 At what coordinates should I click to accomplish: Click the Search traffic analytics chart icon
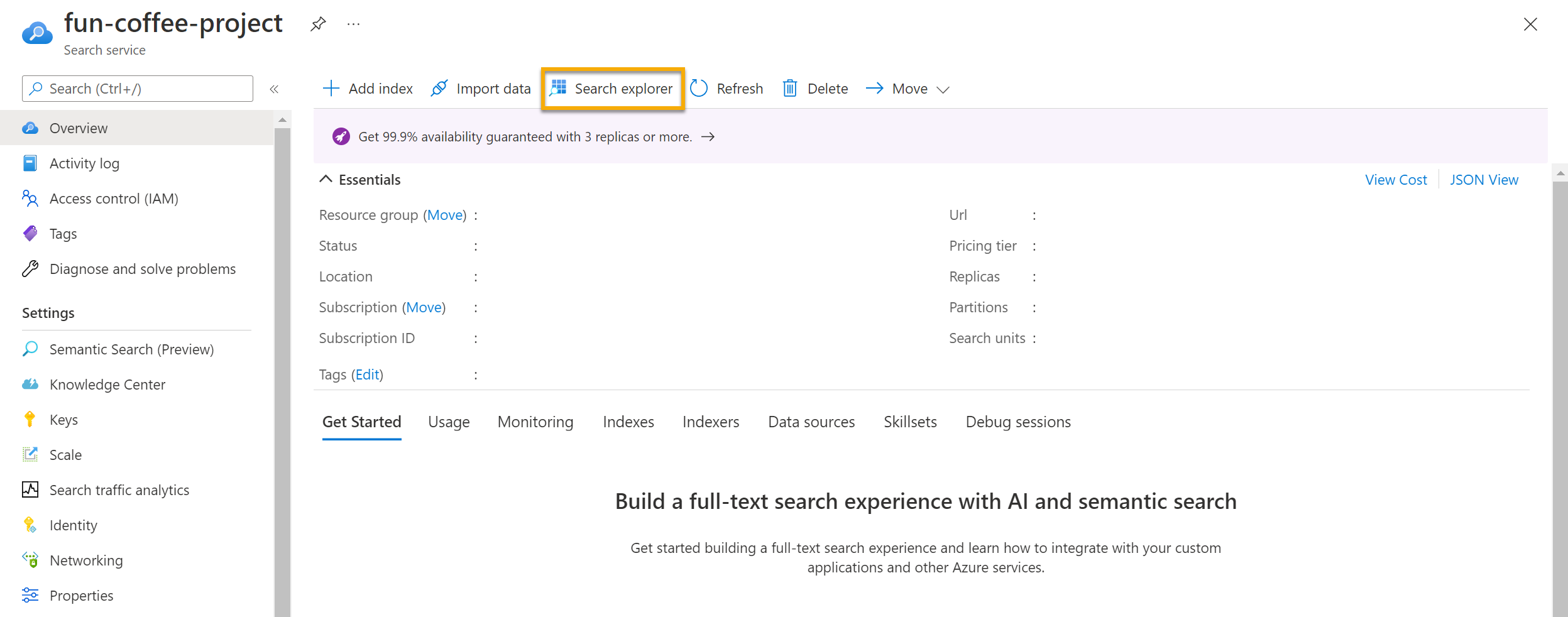click(30, 490)
